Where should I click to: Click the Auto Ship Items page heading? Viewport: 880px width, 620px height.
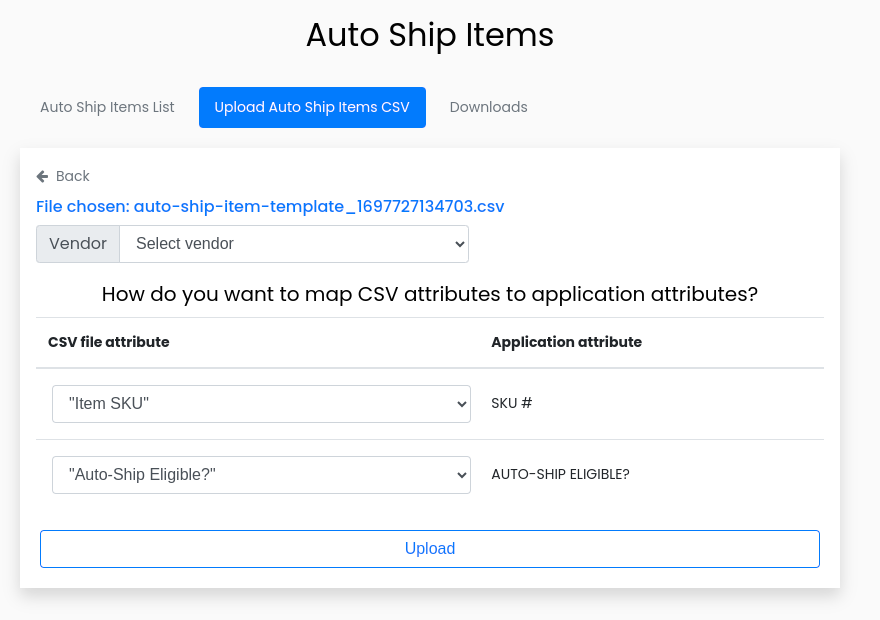click(430, 35)
